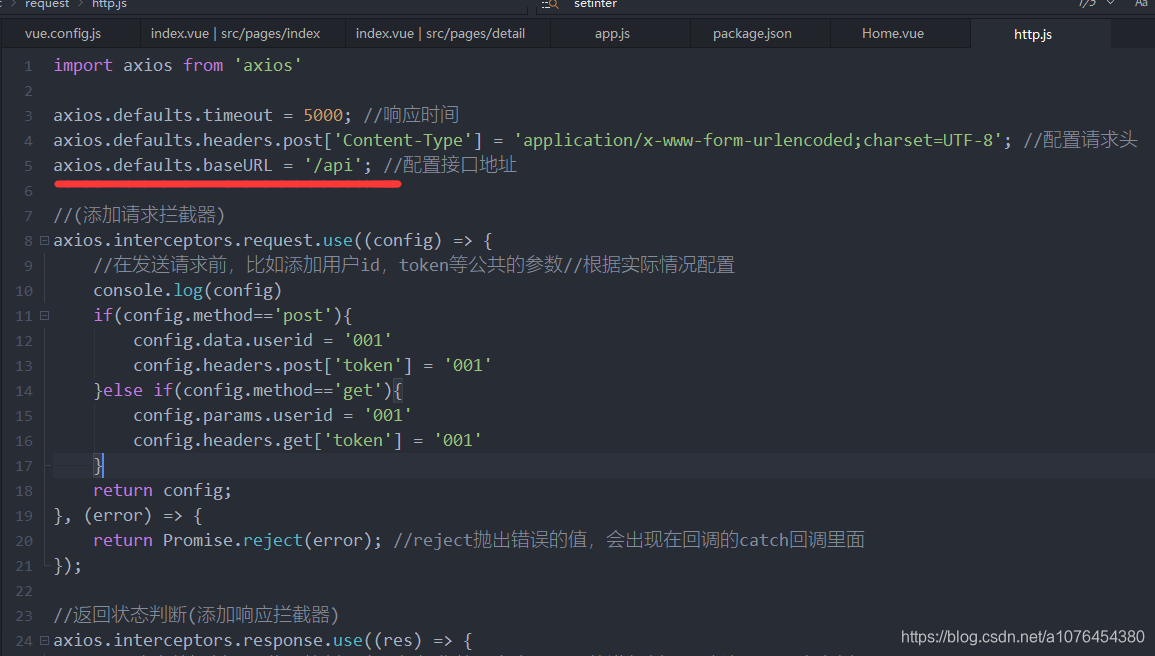Toggle the match case "Aa" icon
Viewport: 1155px width, 656px height.
[1141, 5]
